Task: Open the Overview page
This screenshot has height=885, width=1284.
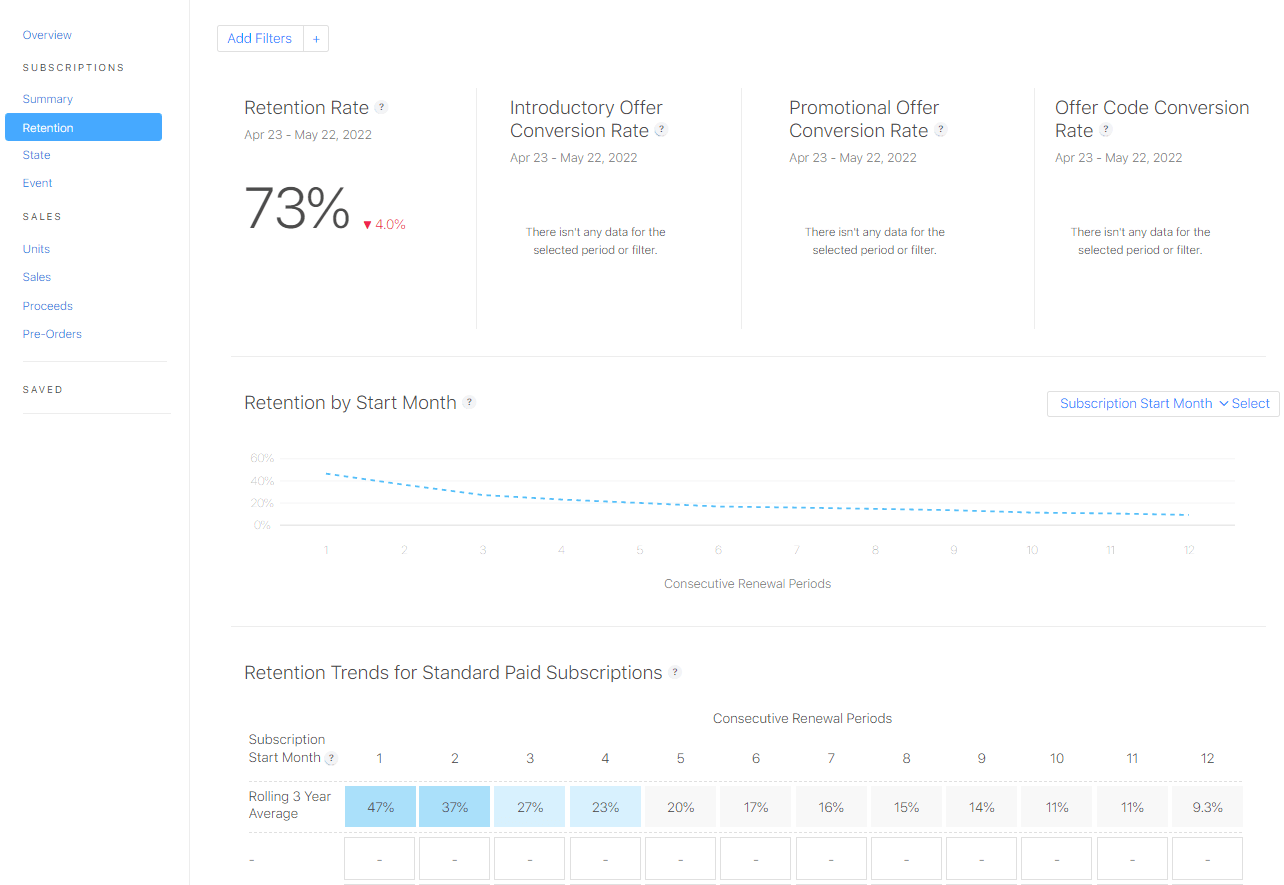Action: pyautogui.click(x=47, y=34)
